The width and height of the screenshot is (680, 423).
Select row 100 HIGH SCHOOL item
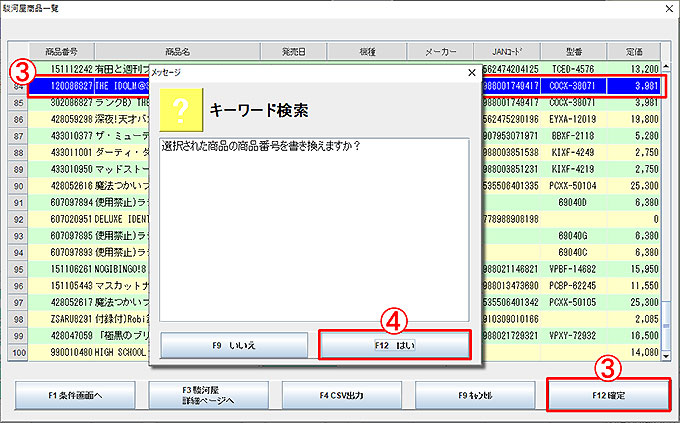tap(90, 352)
